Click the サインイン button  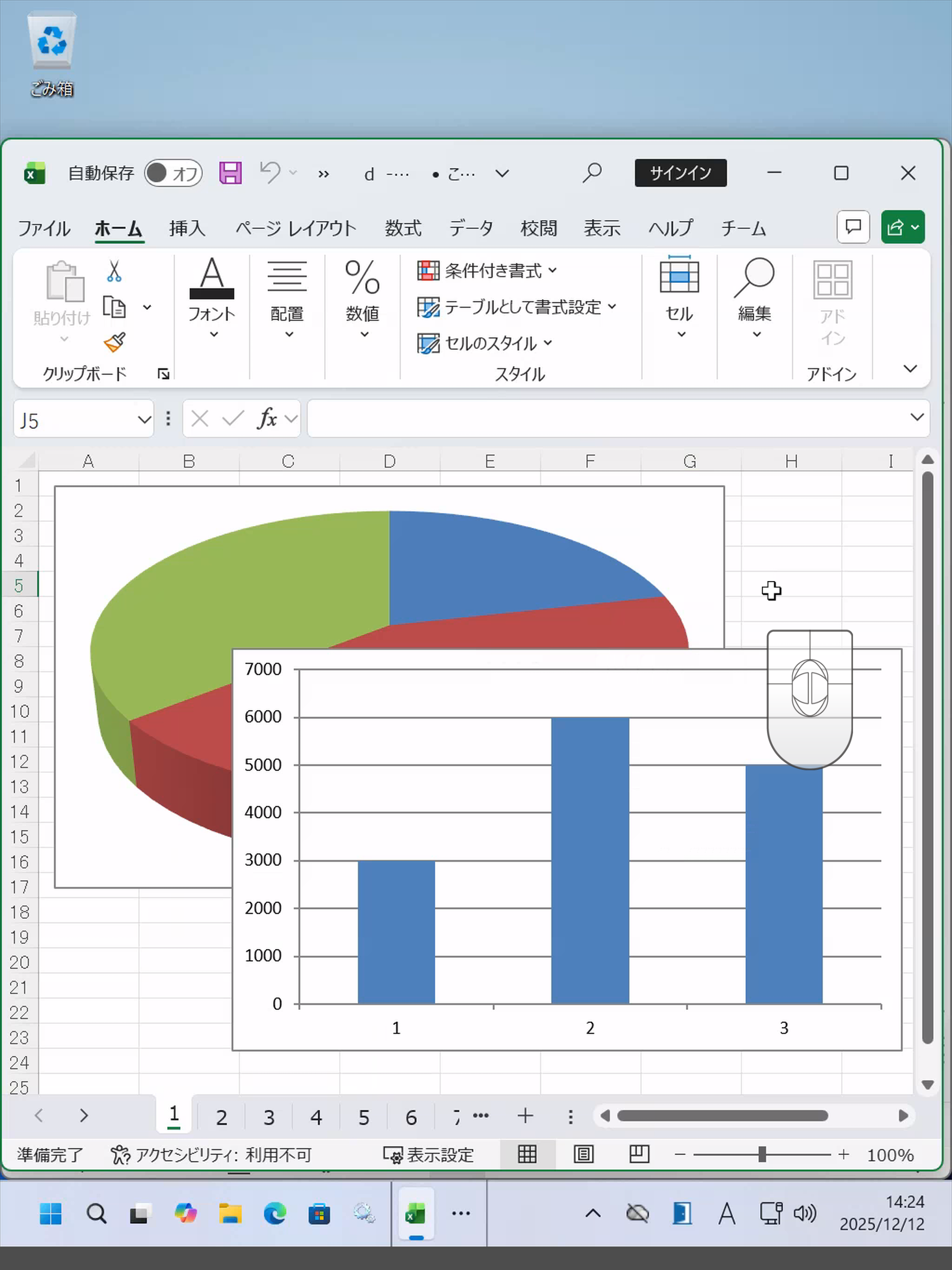(x=680, y=173)
